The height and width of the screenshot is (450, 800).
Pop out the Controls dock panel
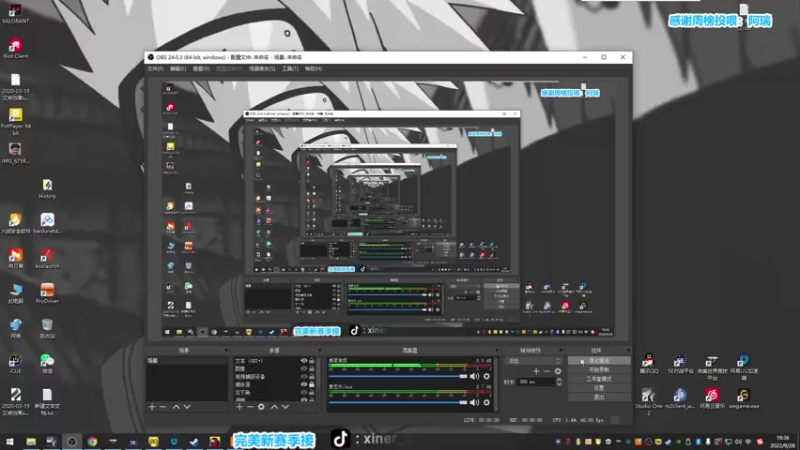tap(628, 351)
